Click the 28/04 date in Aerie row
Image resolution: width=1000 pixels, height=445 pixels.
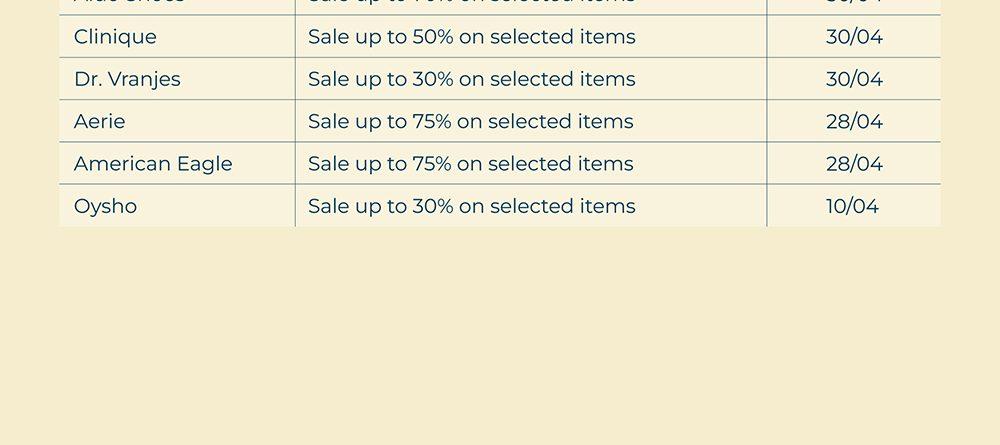click(854, 121)
